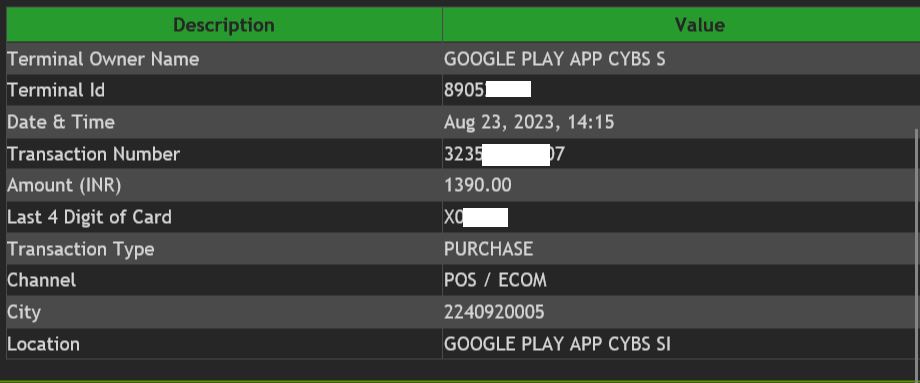
Task: Select the Transaction Type label
Action: 81,249
